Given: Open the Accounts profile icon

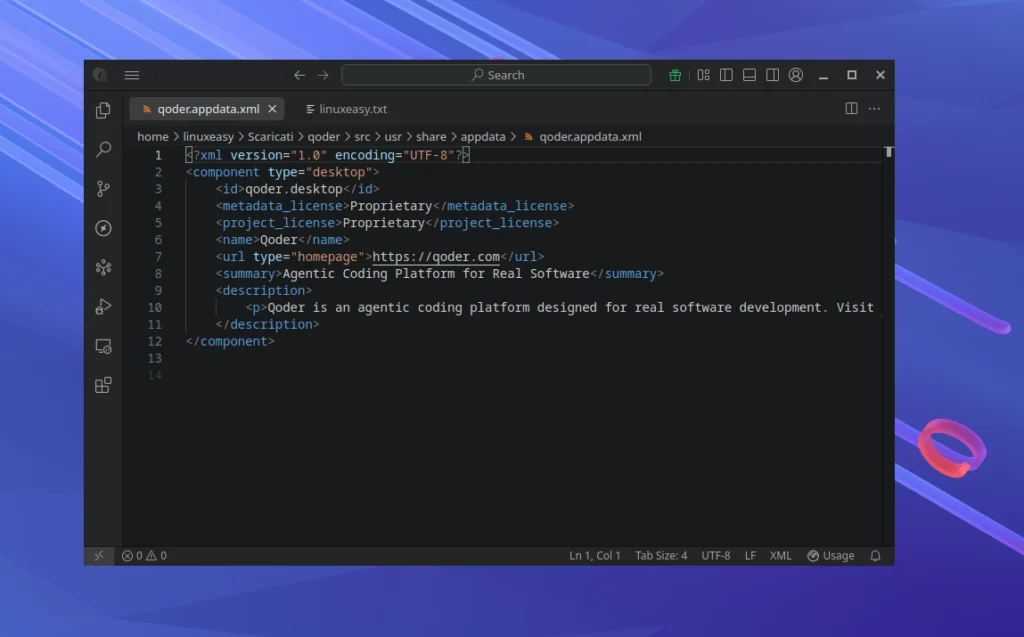Looking at the screenshot, I should pyautogui.click(x=795, y=75).
